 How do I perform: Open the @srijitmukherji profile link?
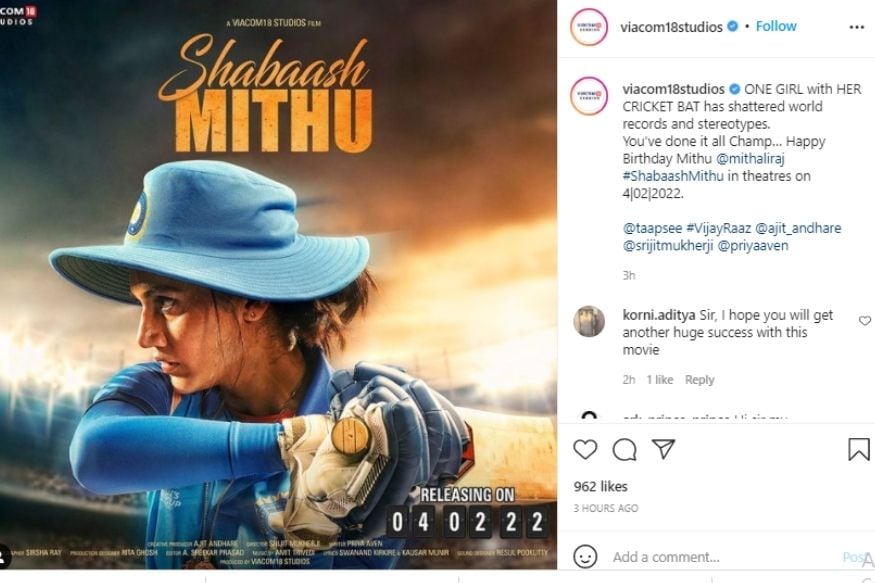668,245
